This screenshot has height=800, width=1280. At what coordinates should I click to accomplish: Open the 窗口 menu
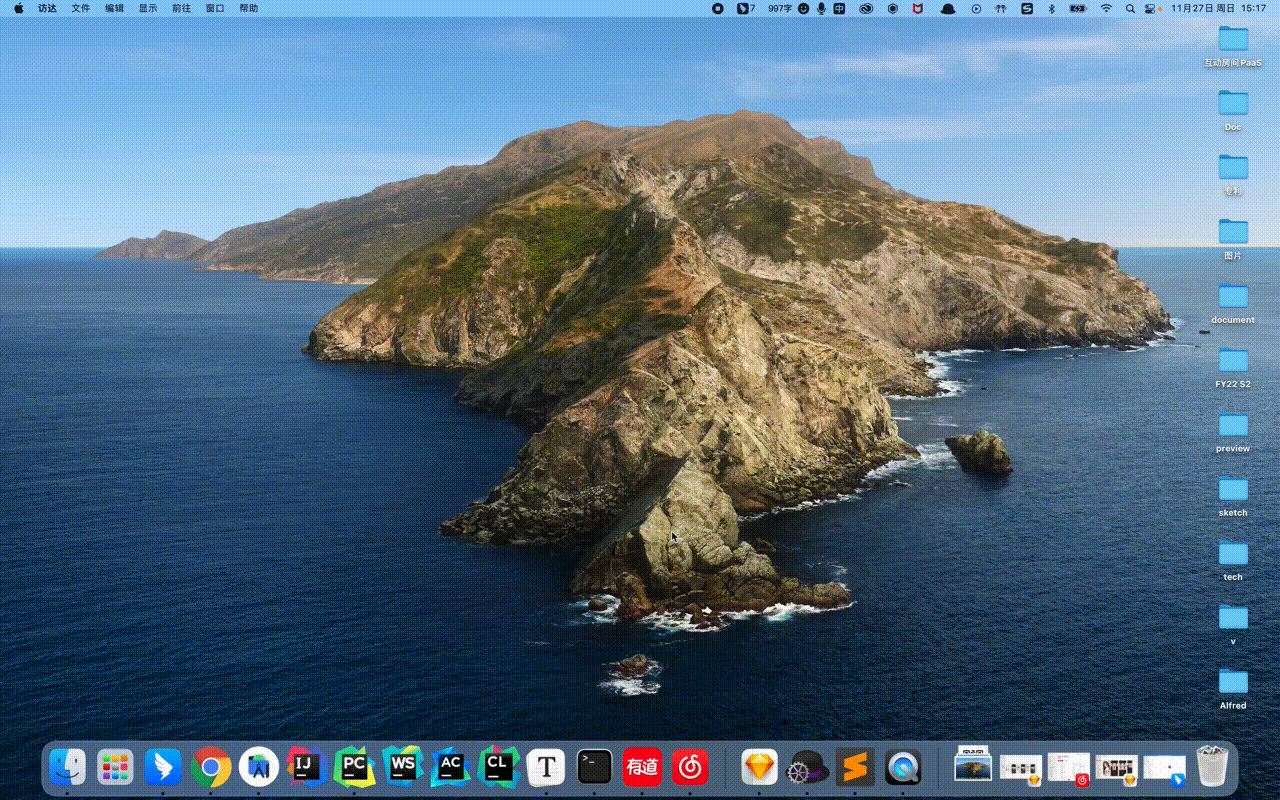(215, 8)
